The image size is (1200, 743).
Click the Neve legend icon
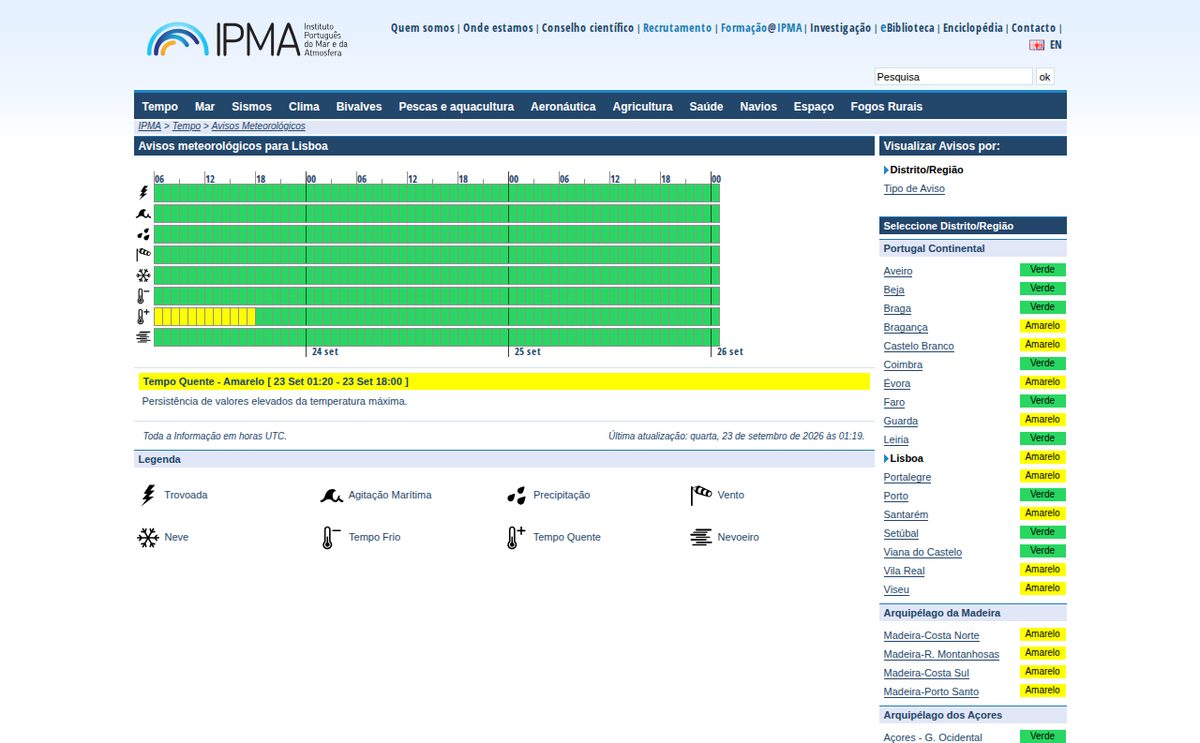click(148, 538)
